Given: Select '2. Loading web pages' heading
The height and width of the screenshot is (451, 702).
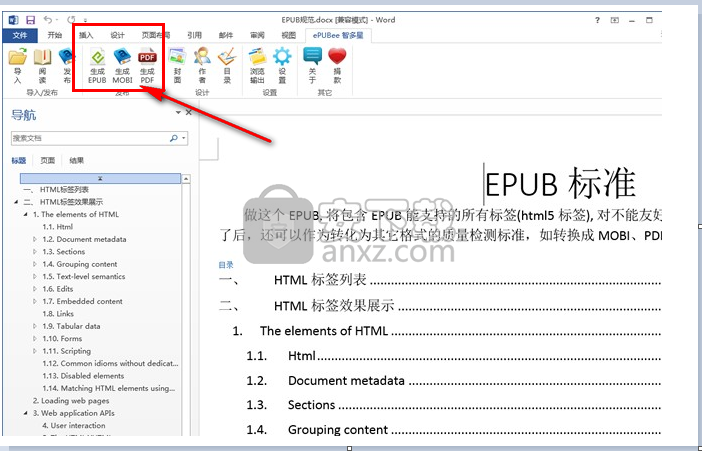Looking at the screenshot, I should 71,401.
